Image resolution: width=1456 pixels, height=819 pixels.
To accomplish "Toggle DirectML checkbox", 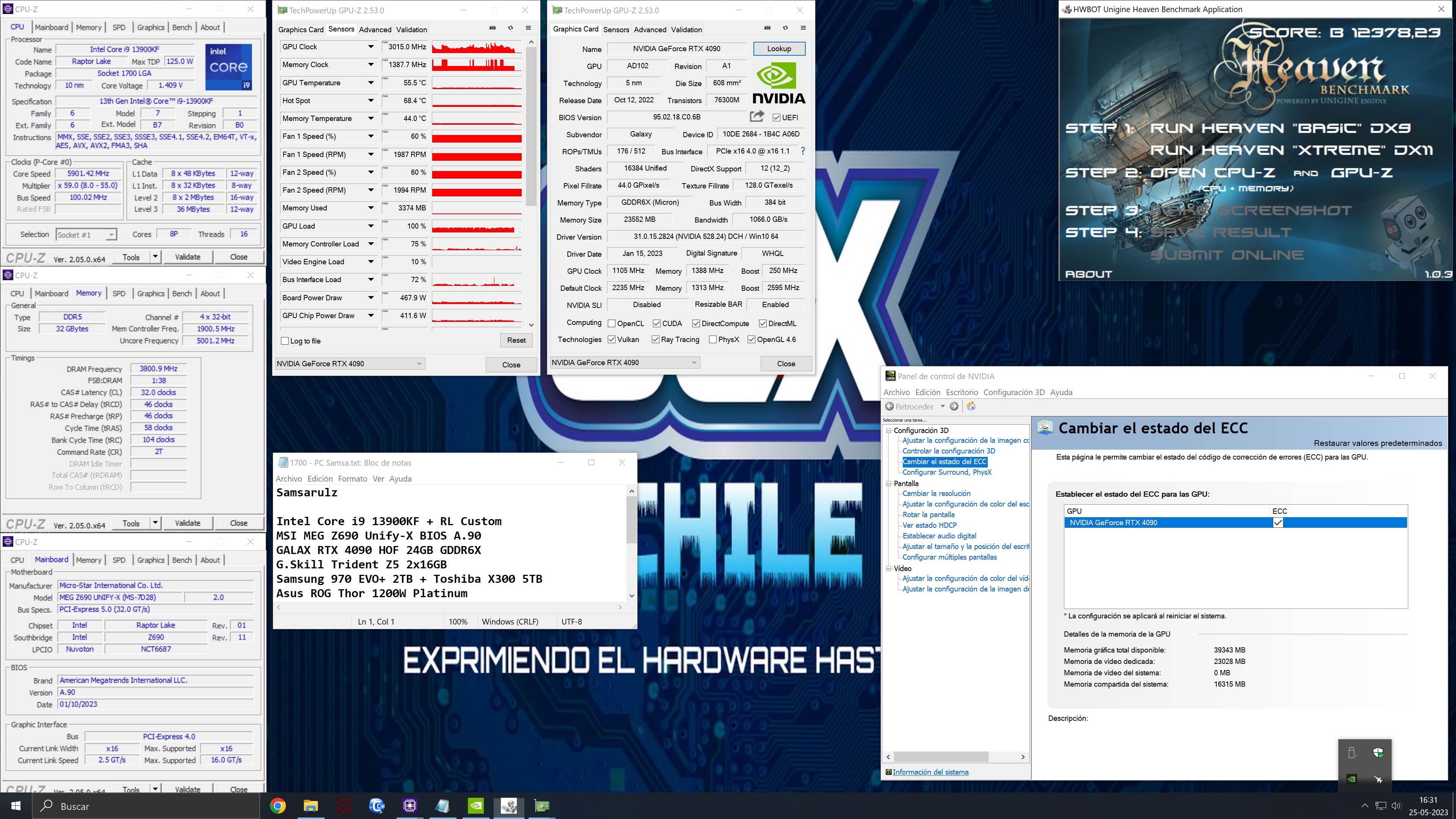I will [763, 323].
